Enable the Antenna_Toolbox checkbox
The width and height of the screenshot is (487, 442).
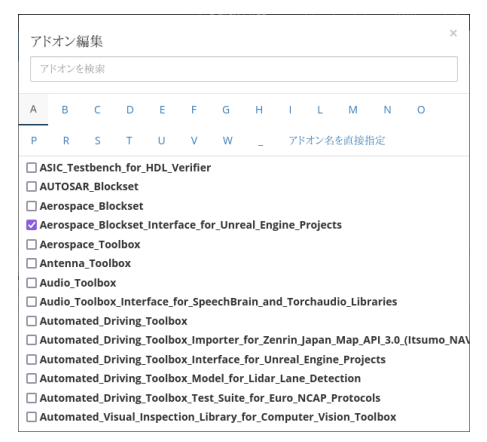click(x=31, y=263)
